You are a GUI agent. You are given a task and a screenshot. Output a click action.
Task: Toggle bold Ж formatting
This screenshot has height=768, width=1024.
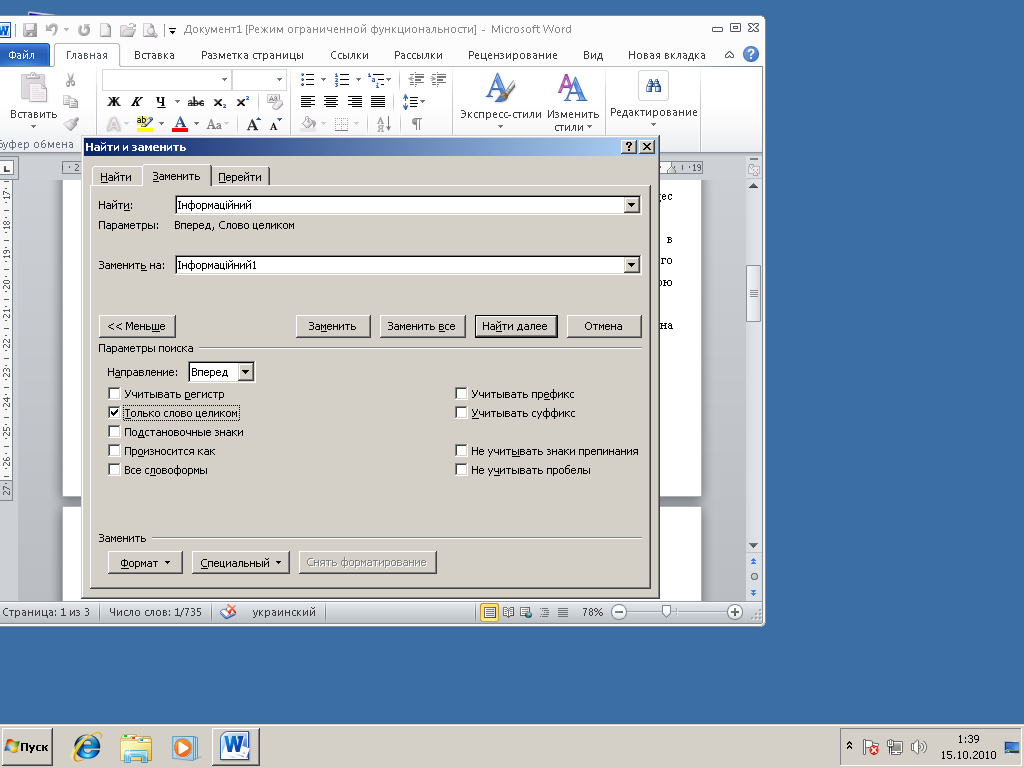tap(114, 102)
